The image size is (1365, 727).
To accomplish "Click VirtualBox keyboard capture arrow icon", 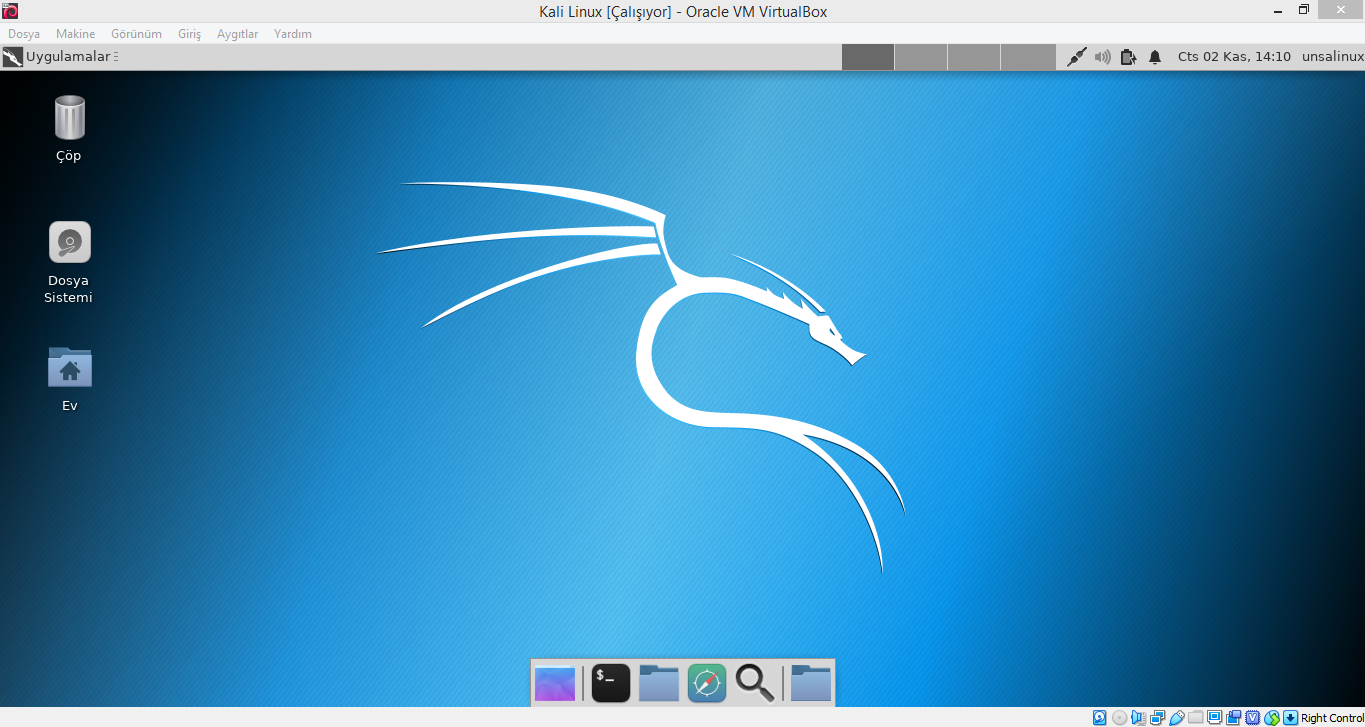I will tap(1290, 718).
